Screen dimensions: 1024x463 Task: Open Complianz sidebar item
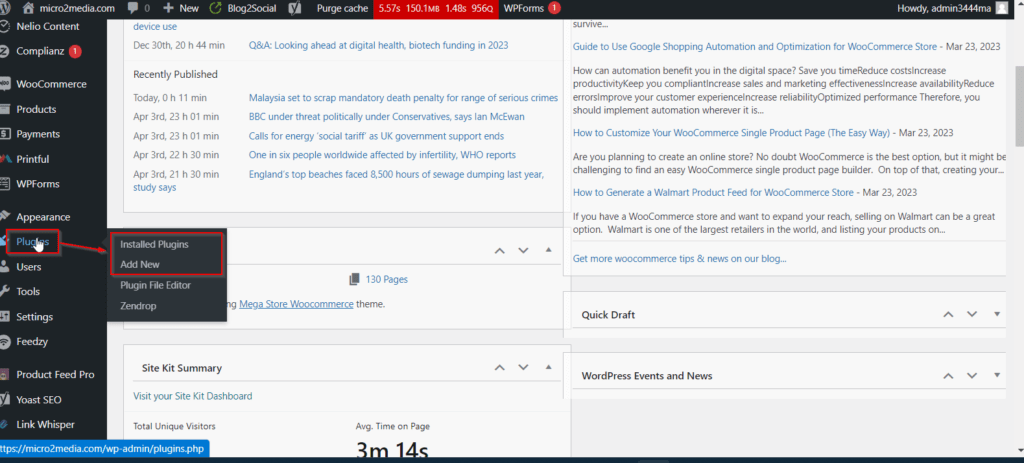(x=40, y=51)
